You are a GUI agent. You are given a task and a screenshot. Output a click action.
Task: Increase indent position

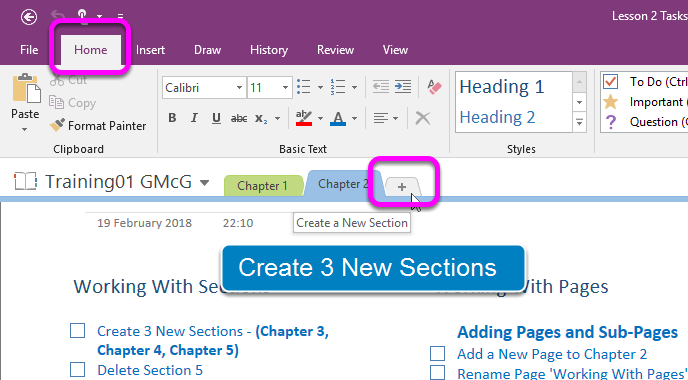(403, 87)
